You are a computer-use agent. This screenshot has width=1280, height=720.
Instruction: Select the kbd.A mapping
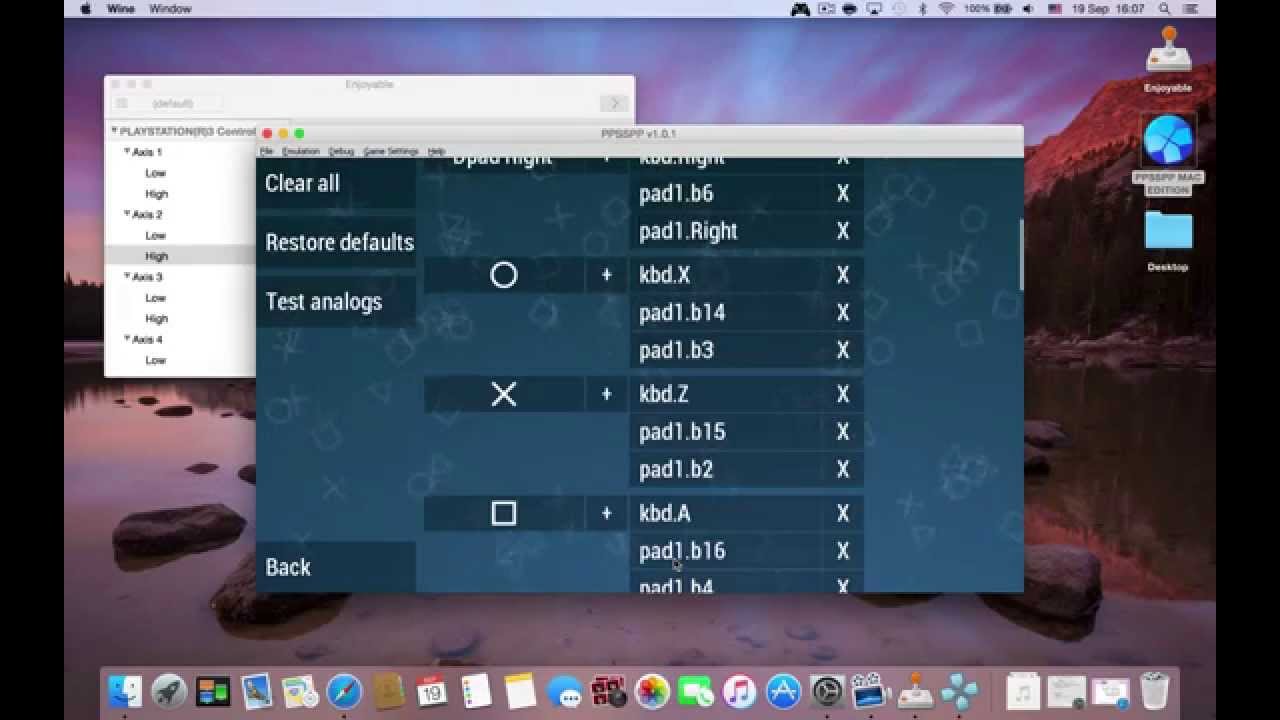(727, 513)
